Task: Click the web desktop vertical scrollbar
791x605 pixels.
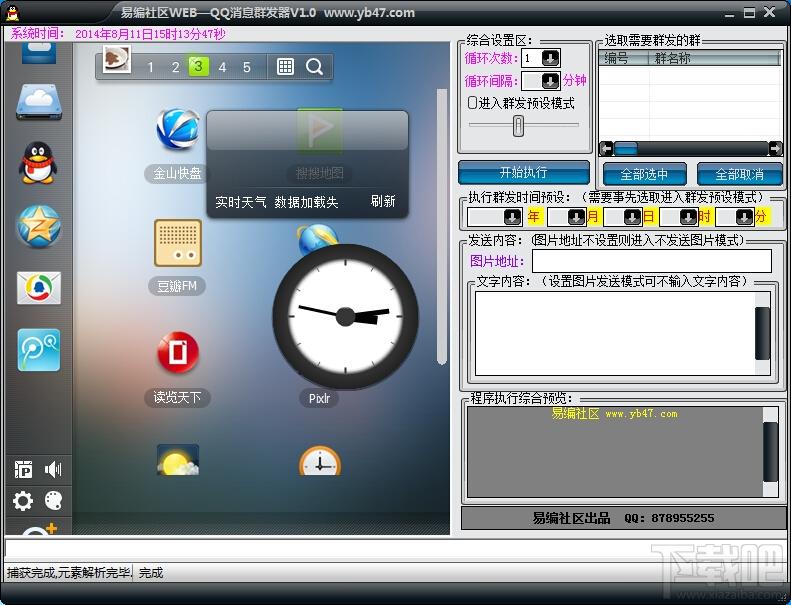Action: (x=442, y=226)
